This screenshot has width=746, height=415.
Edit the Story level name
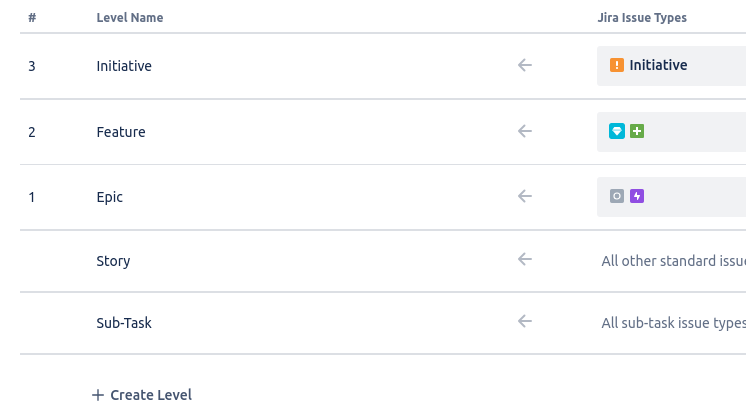click(113, 261)
